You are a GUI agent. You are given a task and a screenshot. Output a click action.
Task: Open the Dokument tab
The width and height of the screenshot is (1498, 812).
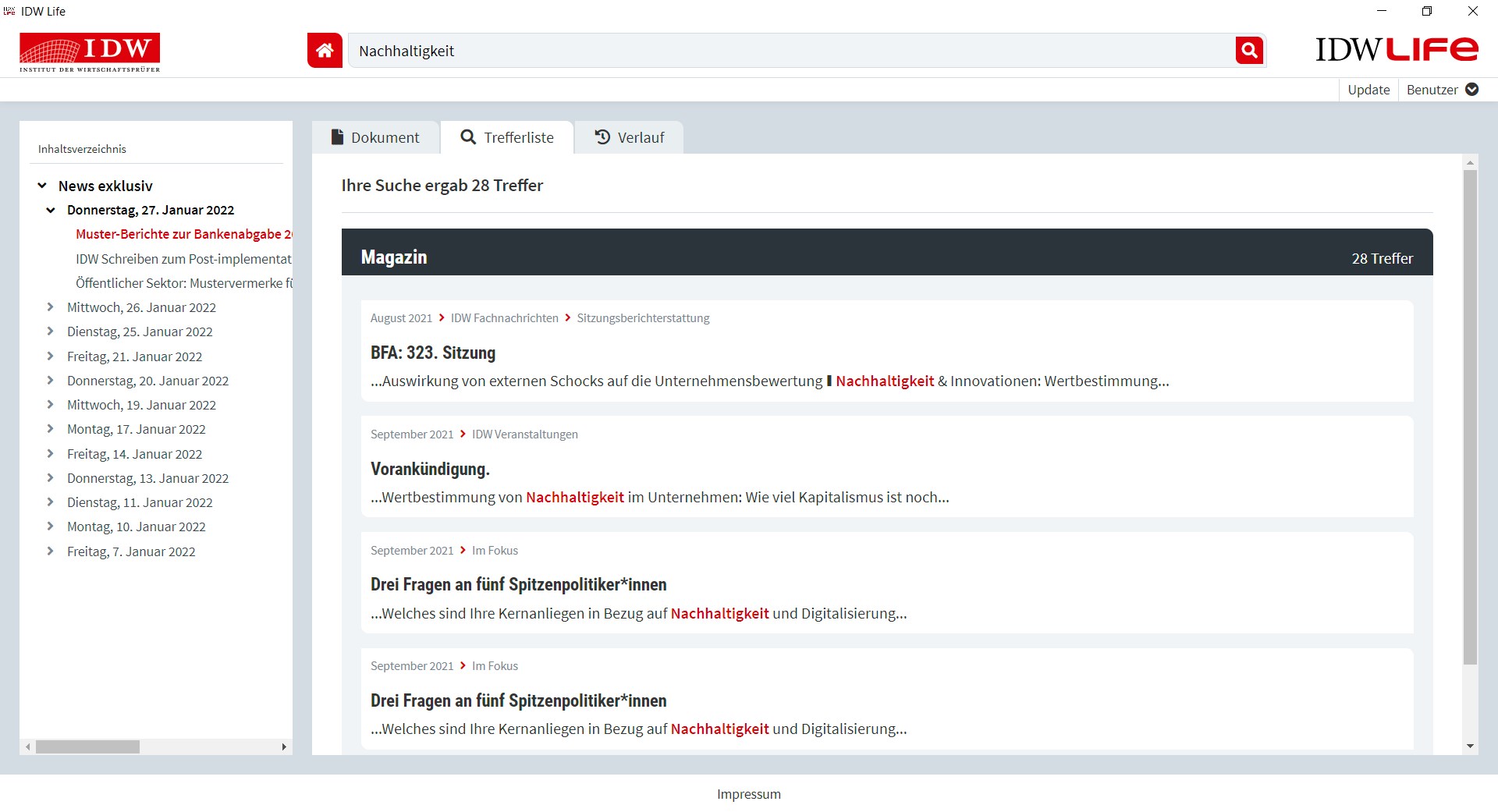(x=375, y=137)
